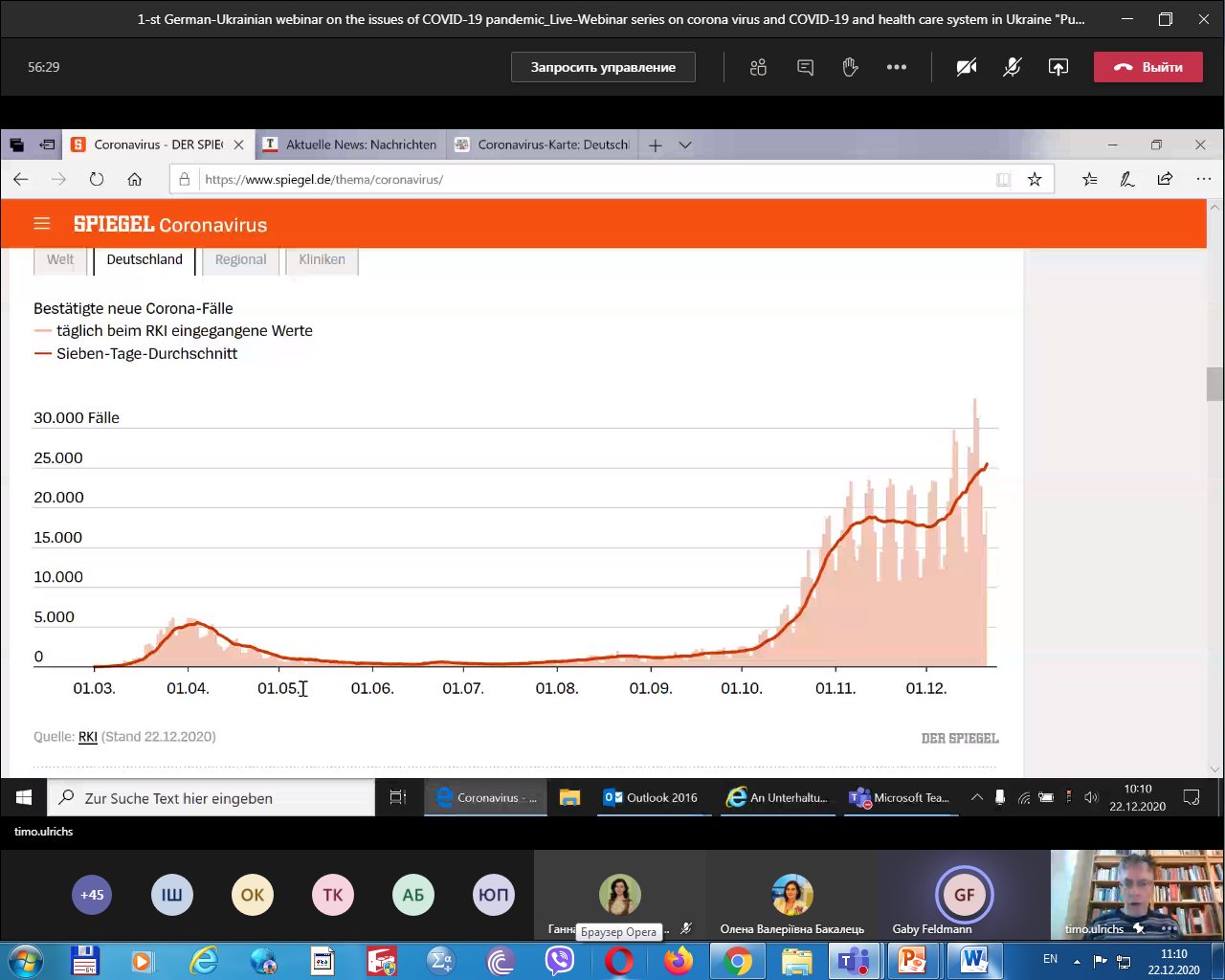The height and width of the screenshot is (980, 1225).
Task: Open Firefox from the taskbar
Action: click(x=678, y=960)
